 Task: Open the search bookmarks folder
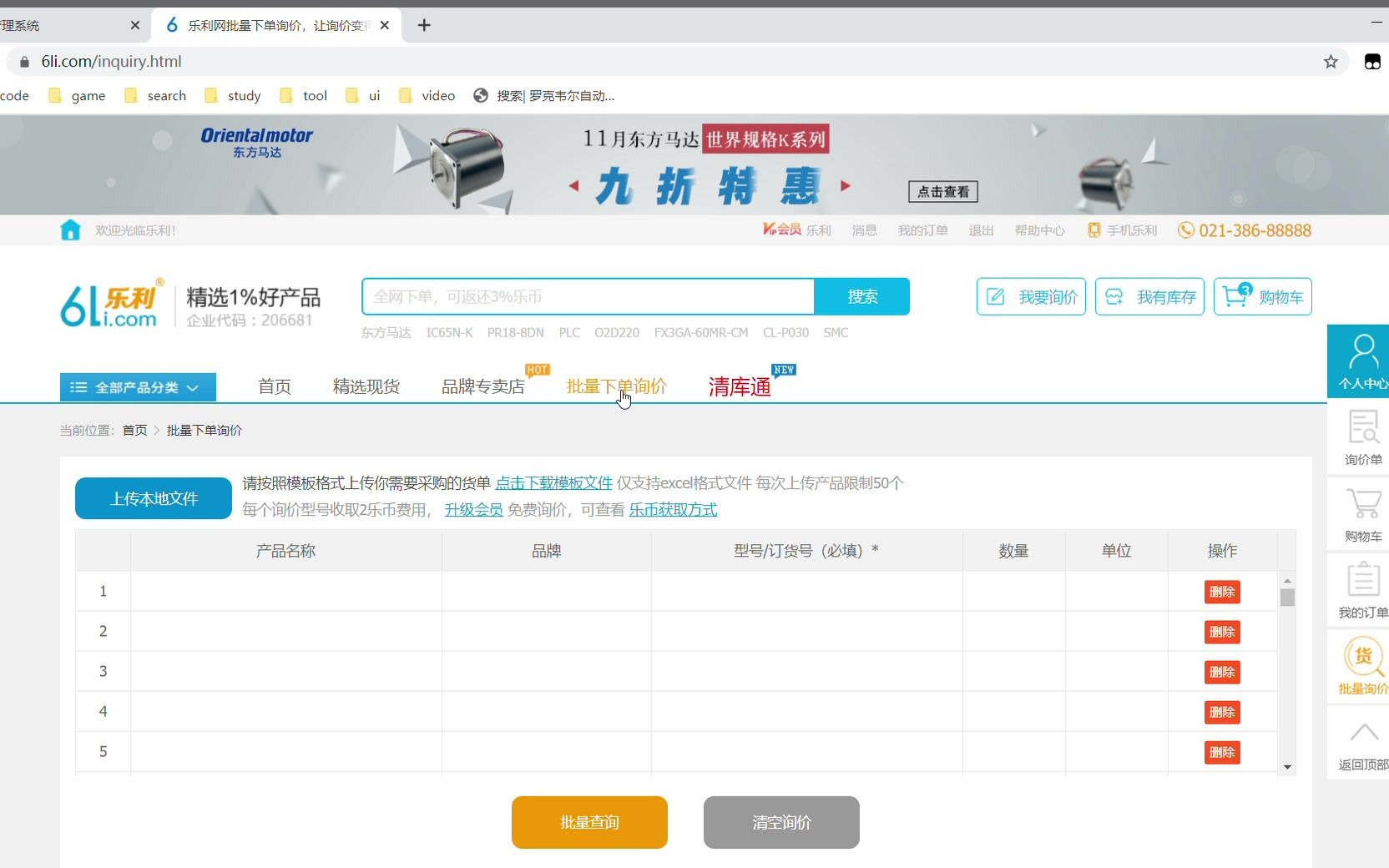(155, 96)
